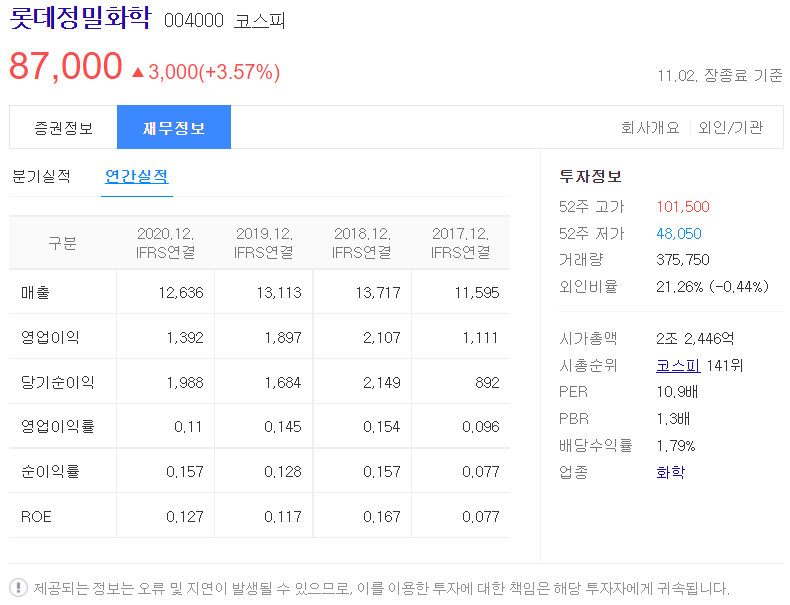Select the 연간실적 annual results tab
The height and width of the screenshot is (605, 790).
[x=137, y=176]
